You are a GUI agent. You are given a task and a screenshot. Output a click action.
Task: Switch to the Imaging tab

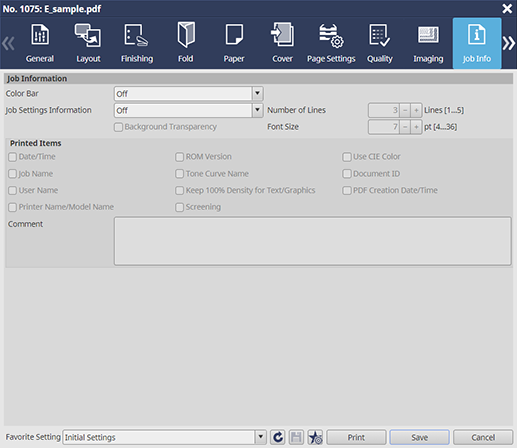428,43
